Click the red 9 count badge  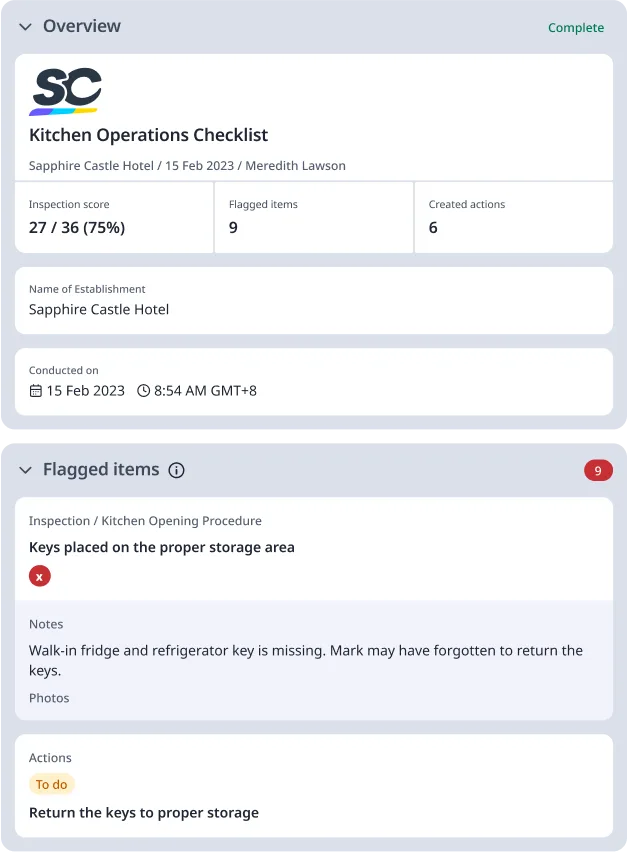(x=598, y=470)
